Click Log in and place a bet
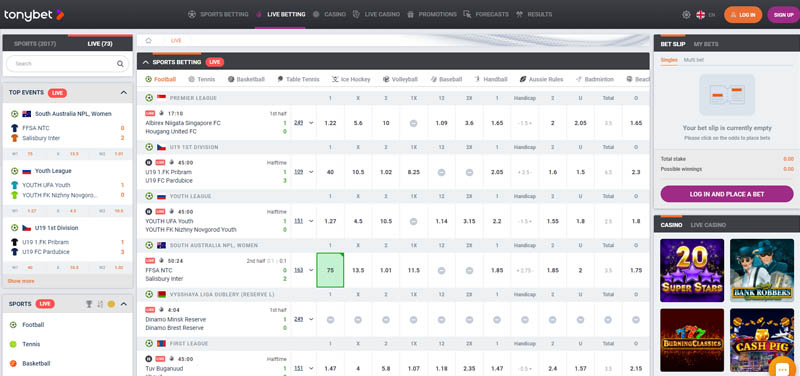The width and height of the screenshot is (800, 376). [x=727, y=194]
